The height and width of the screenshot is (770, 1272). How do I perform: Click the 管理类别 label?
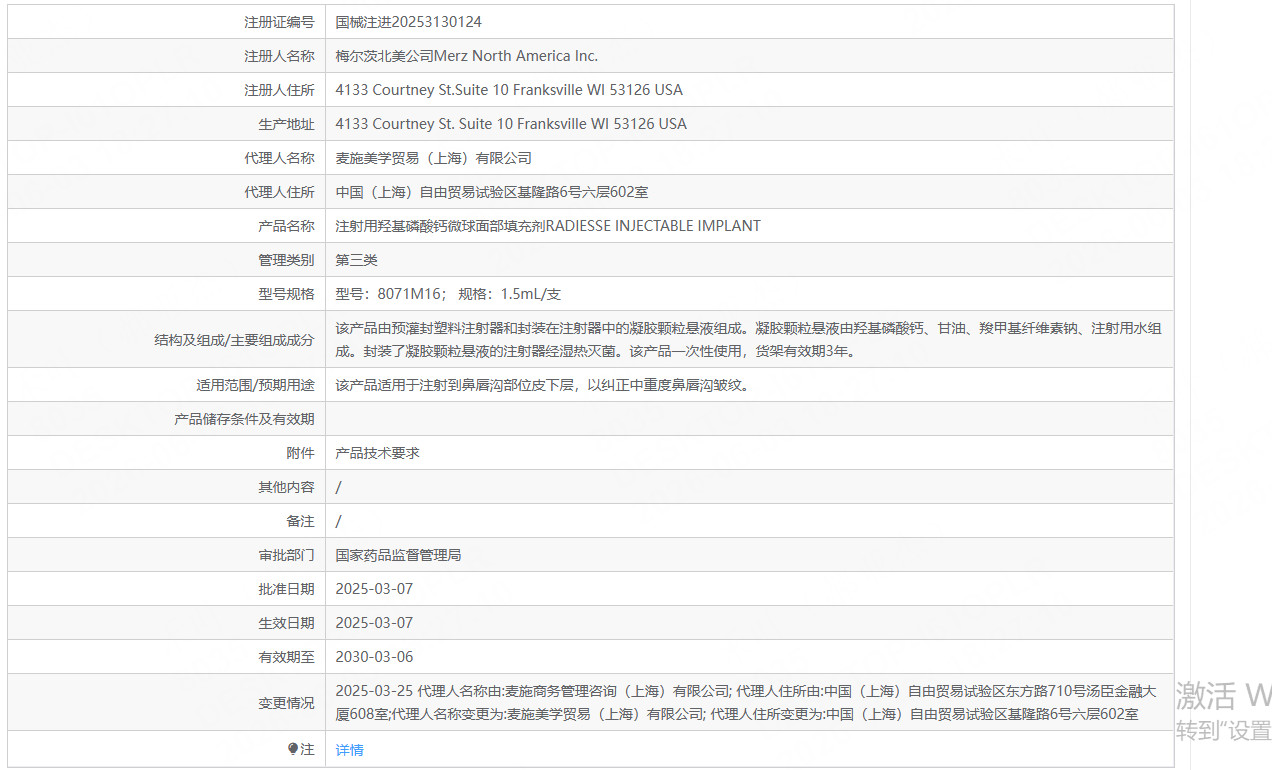(x=286, y=259)
